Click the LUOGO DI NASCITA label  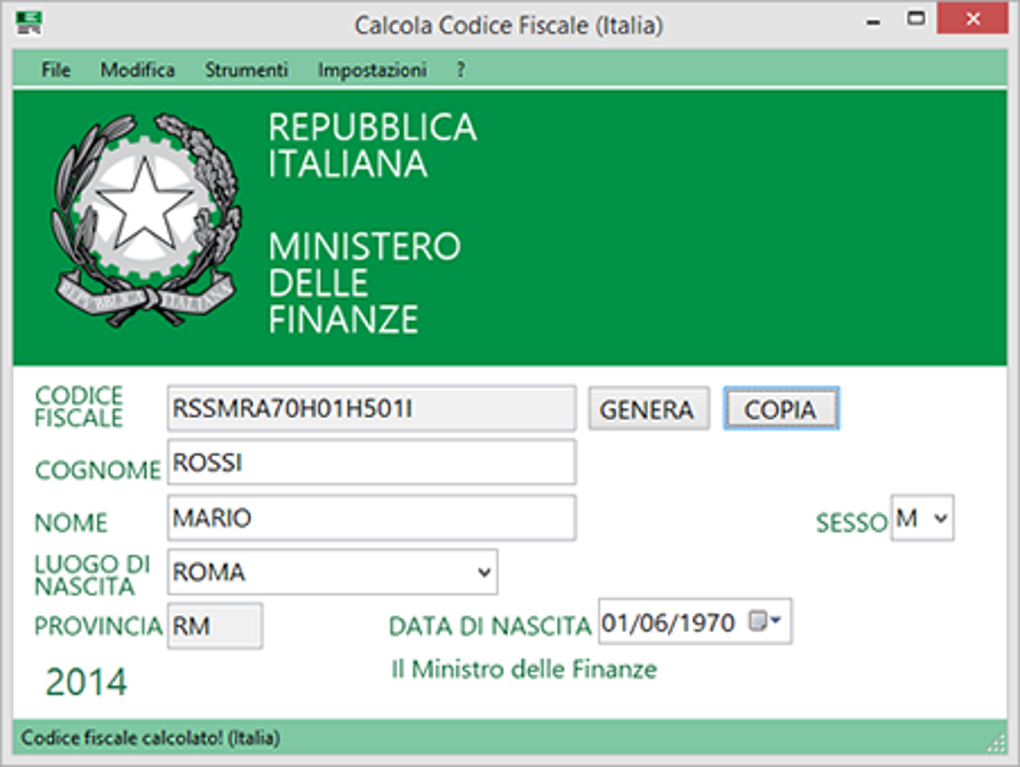(x=92, y=575)
